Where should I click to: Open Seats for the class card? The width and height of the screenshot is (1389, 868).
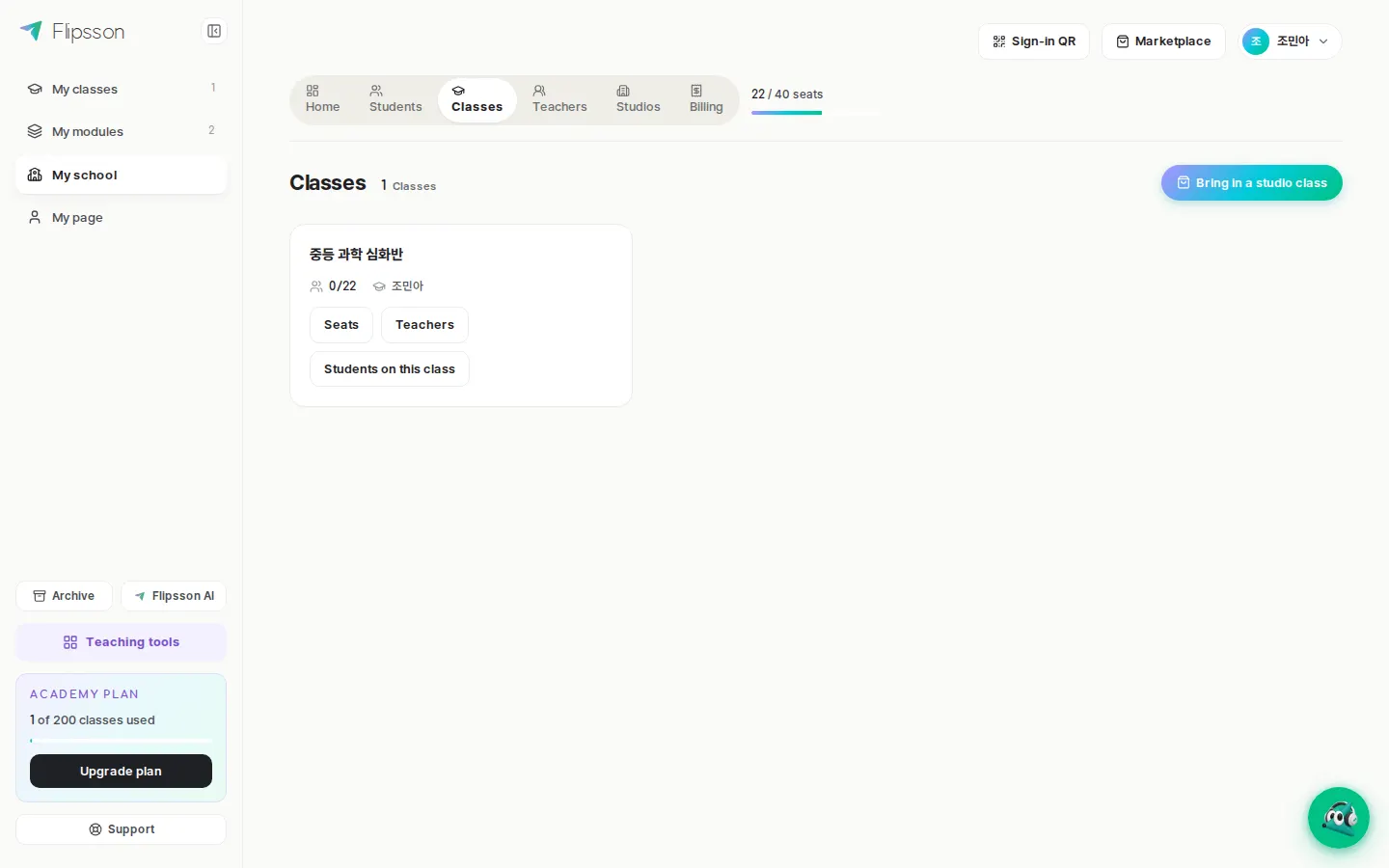tap(341, 325)
